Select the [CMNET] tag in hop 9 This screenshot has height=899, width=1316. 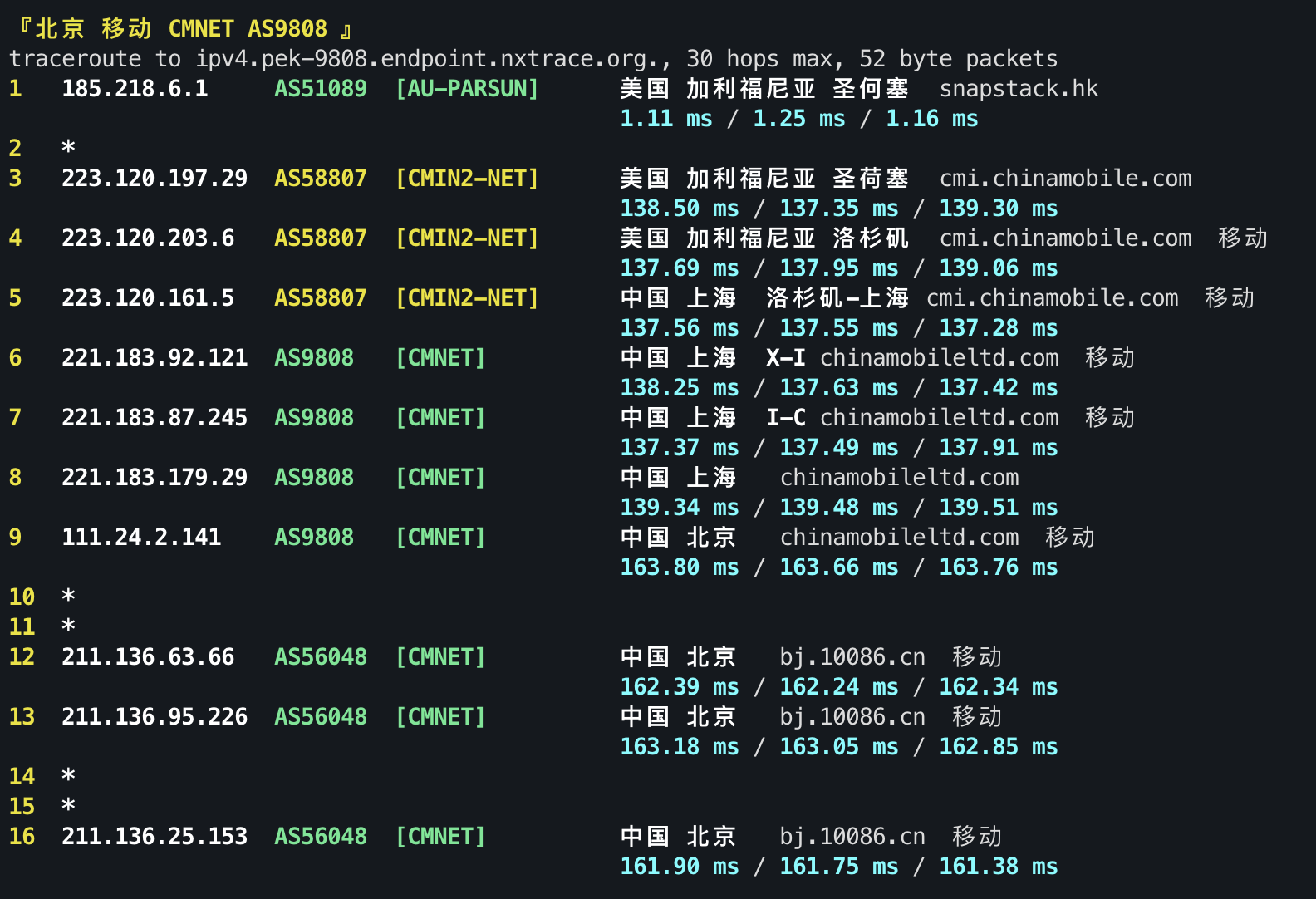pyautogui.click(x=440, y=538)
